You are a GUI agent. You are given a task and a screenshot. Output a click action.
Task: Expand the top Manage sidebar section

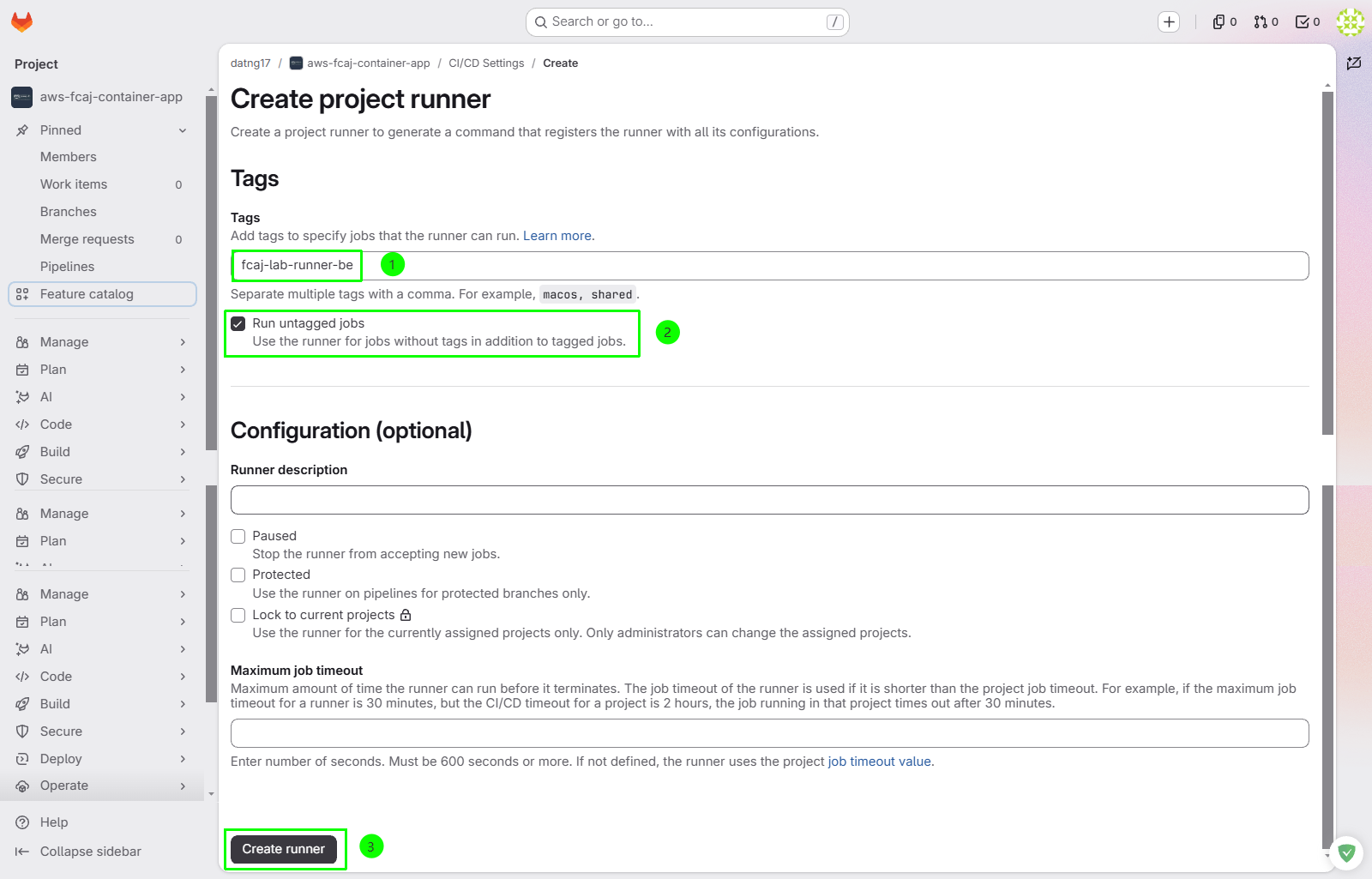point(101,342)
